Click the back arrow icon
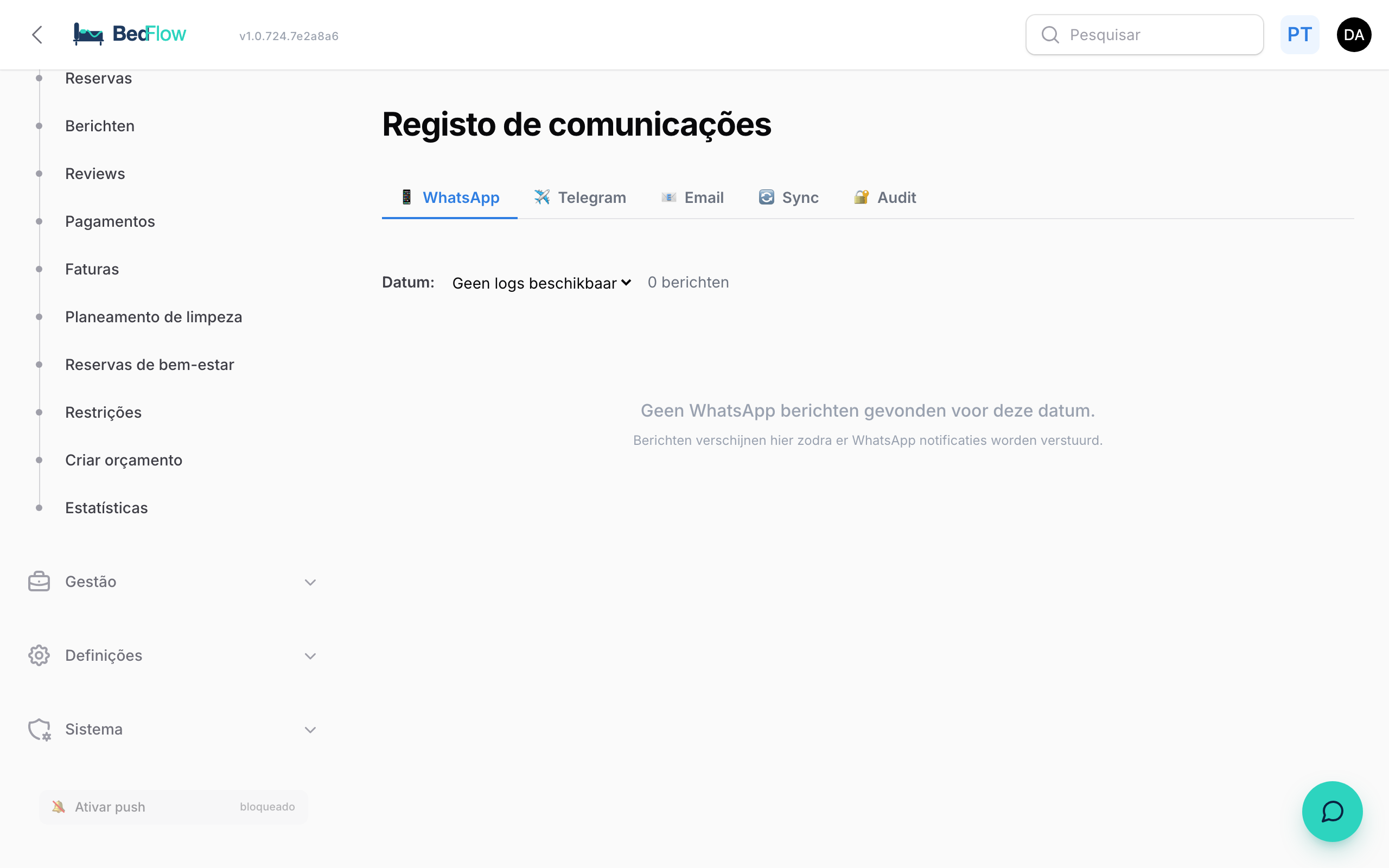Screen dimensions: 1389x868 (x=37, y=34)
